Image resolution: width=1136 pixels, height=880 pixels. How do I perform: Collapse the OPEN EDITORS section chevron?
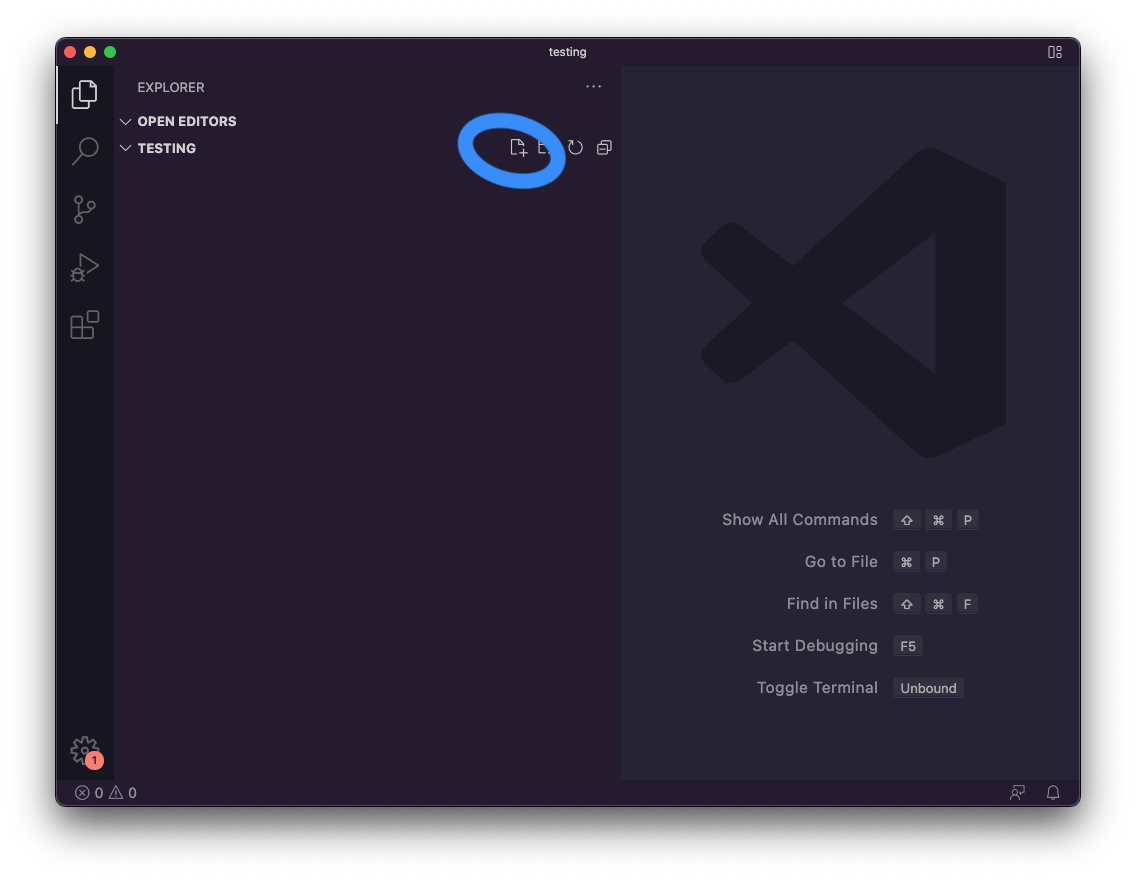[x=126, y=121]
